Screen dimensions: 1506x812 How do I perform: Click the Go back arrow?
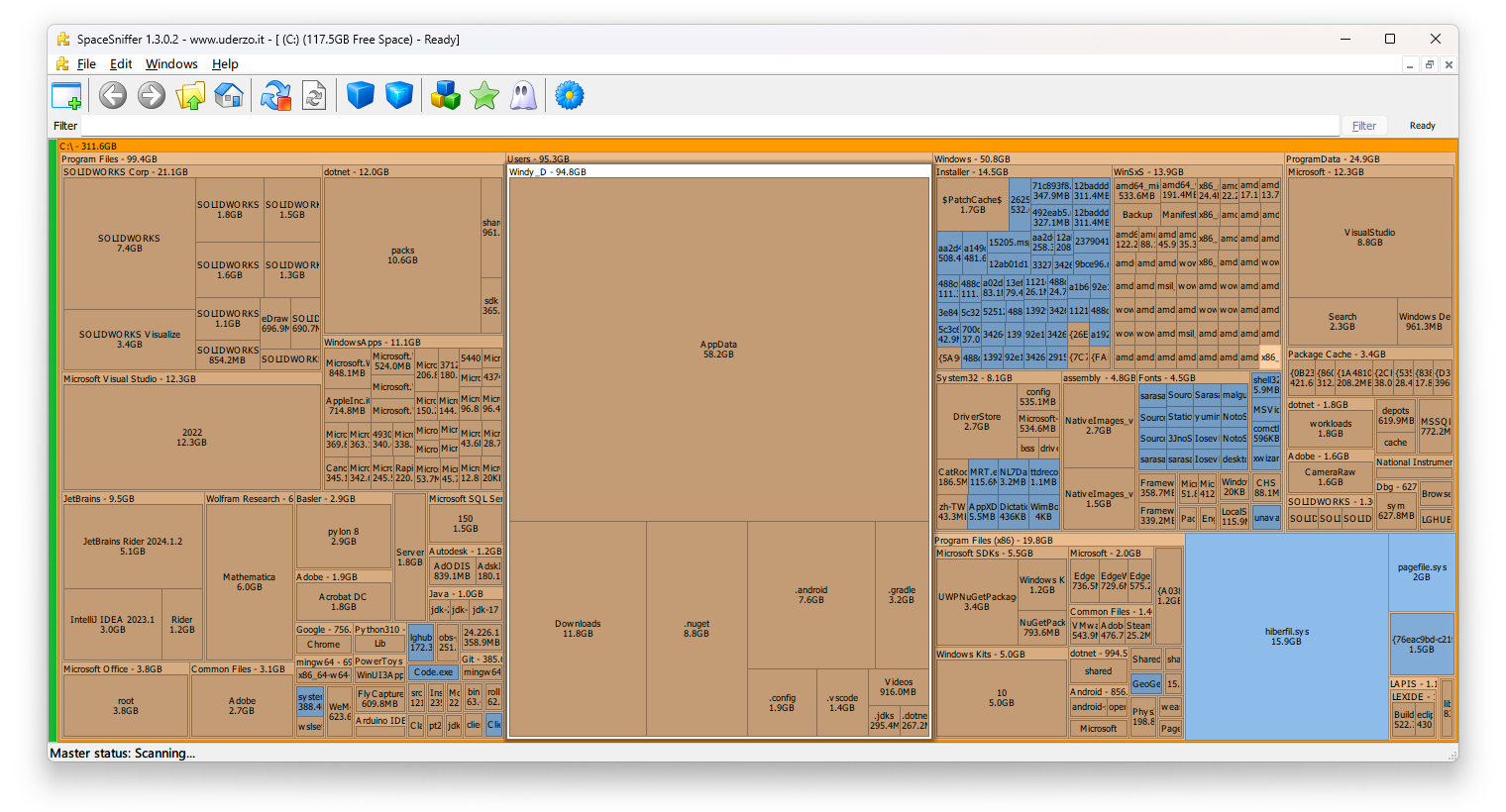pos(113,96)
